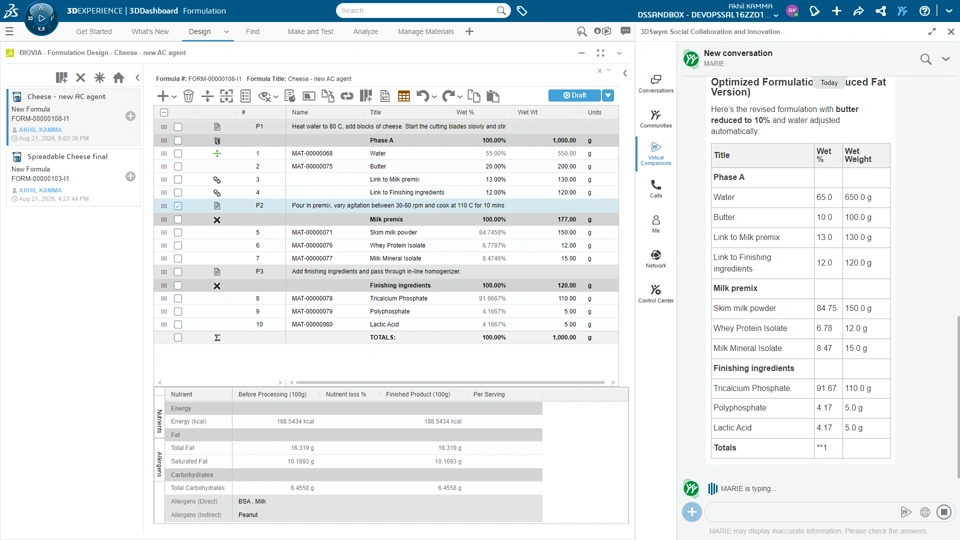
Task: Switch to the What's New tab
Action: [150, 31]
